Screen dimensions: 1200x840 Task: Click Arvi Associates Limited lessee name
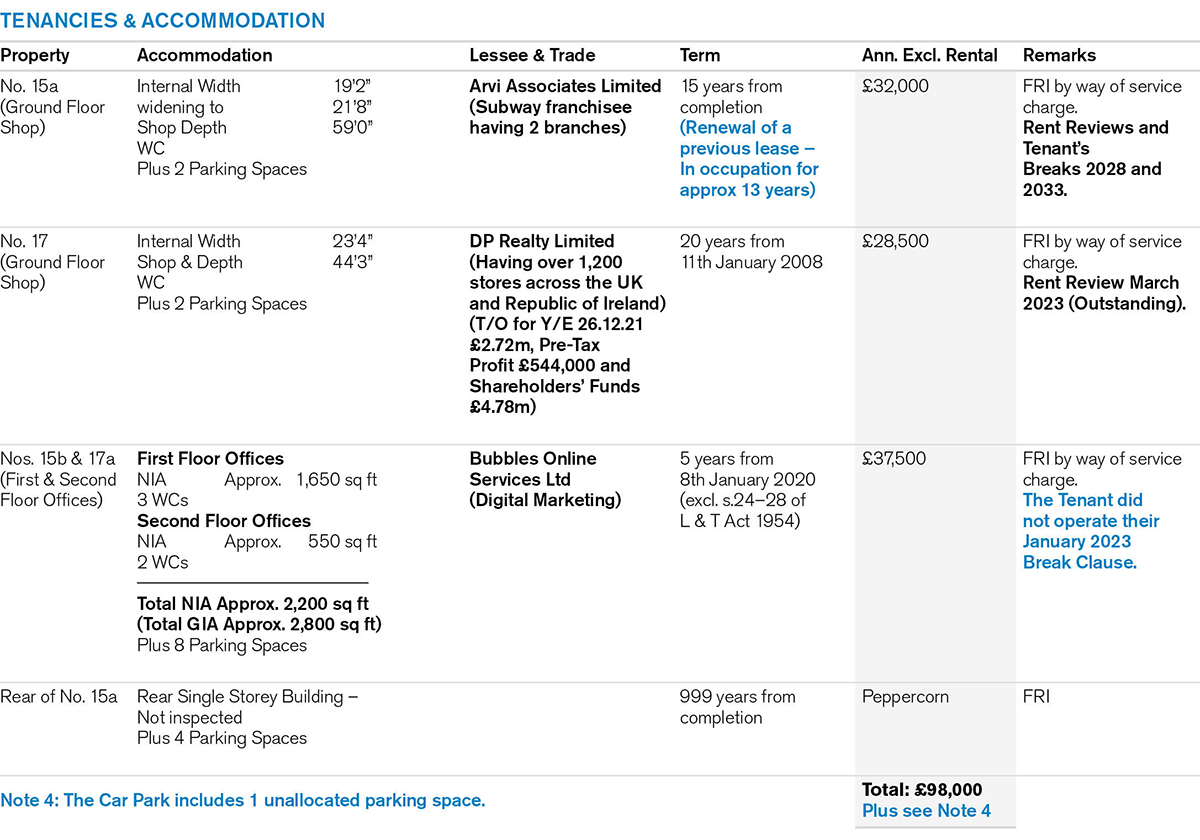565,87
